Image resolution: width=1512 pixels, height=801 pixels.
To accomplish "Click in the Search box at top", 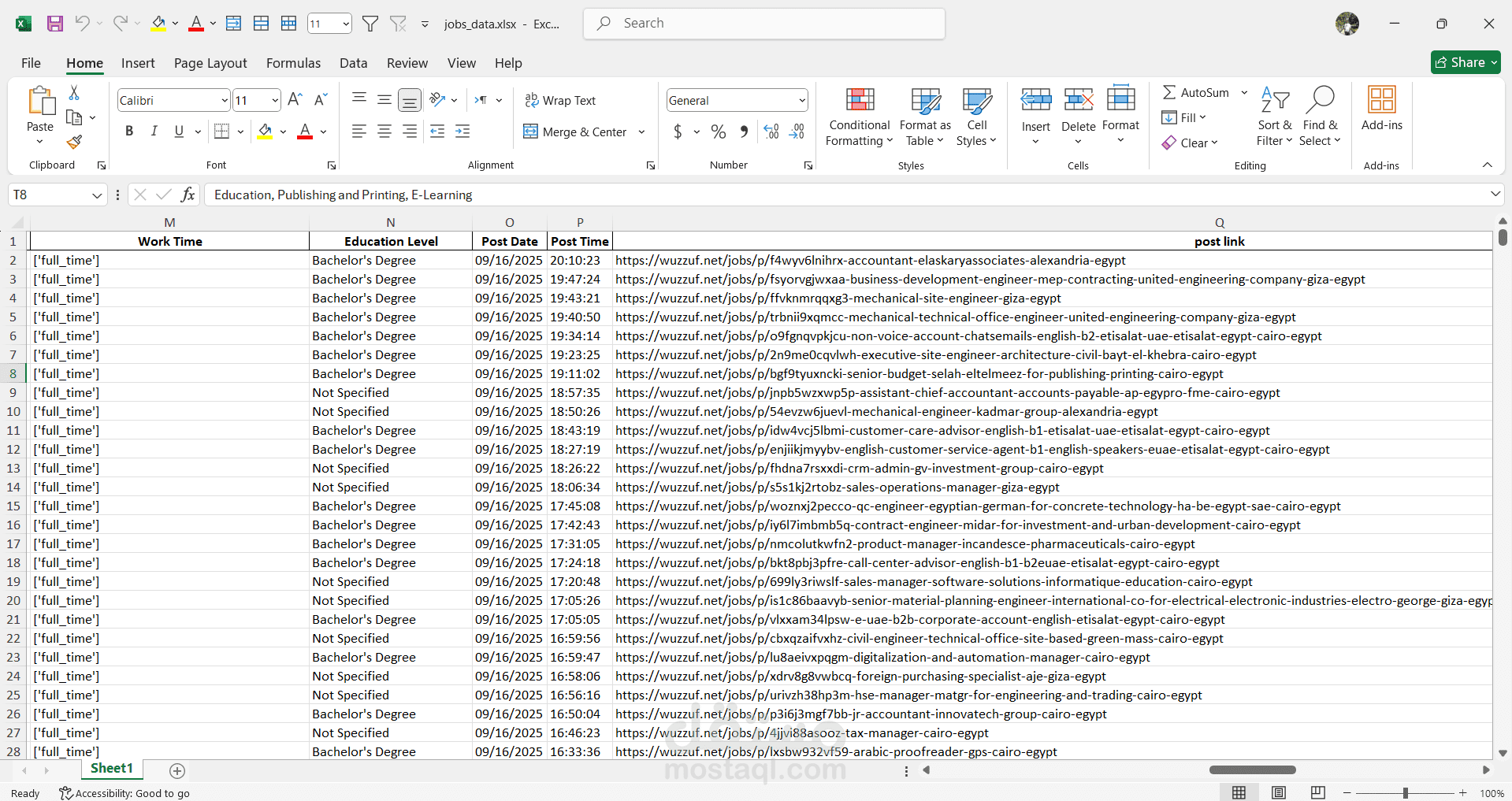I will (x=764, y=24).
